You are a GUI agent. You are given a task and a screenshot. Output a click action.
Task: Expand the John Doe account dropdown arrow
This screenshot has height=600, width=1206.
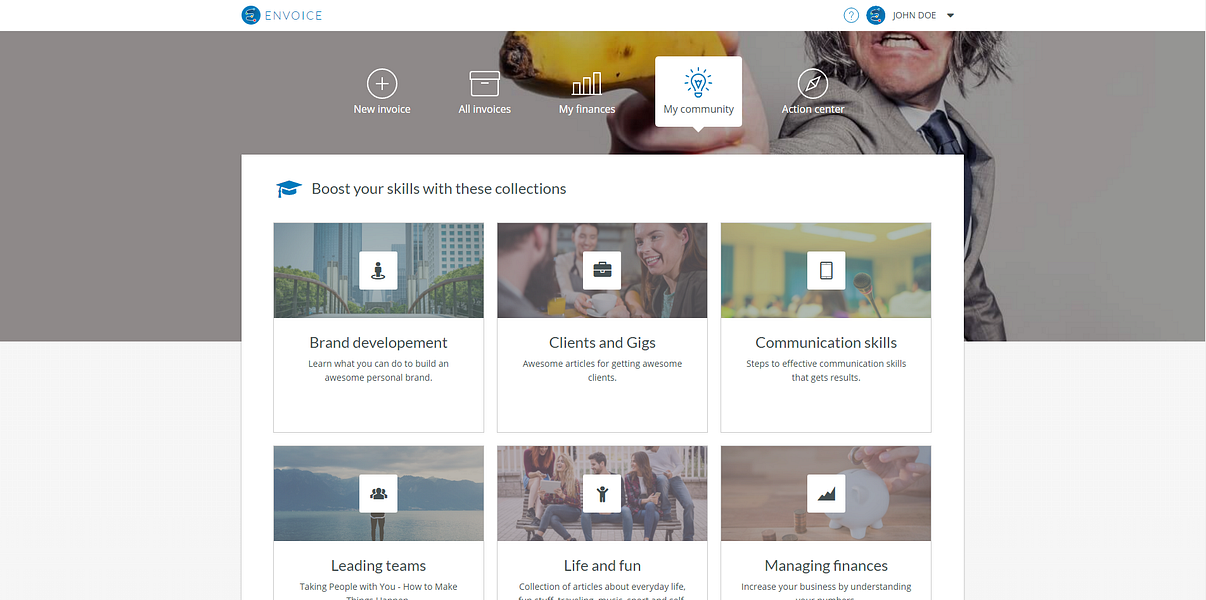click(x=950, y=15)
